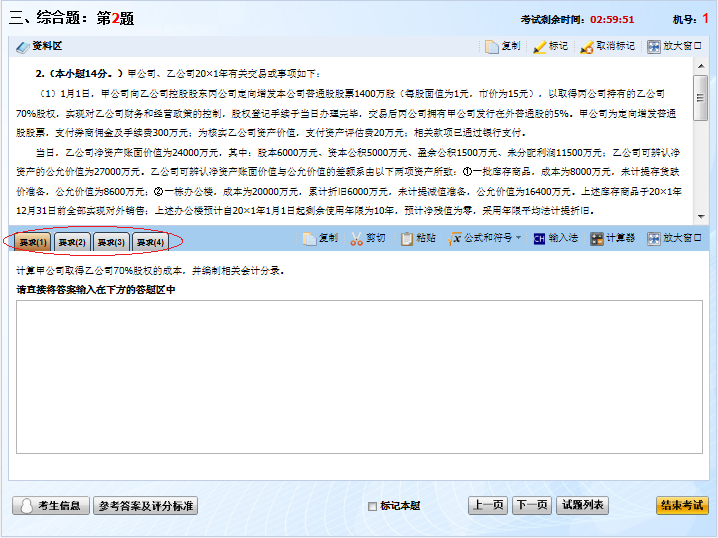Go to the next page with 下一页

531,505
